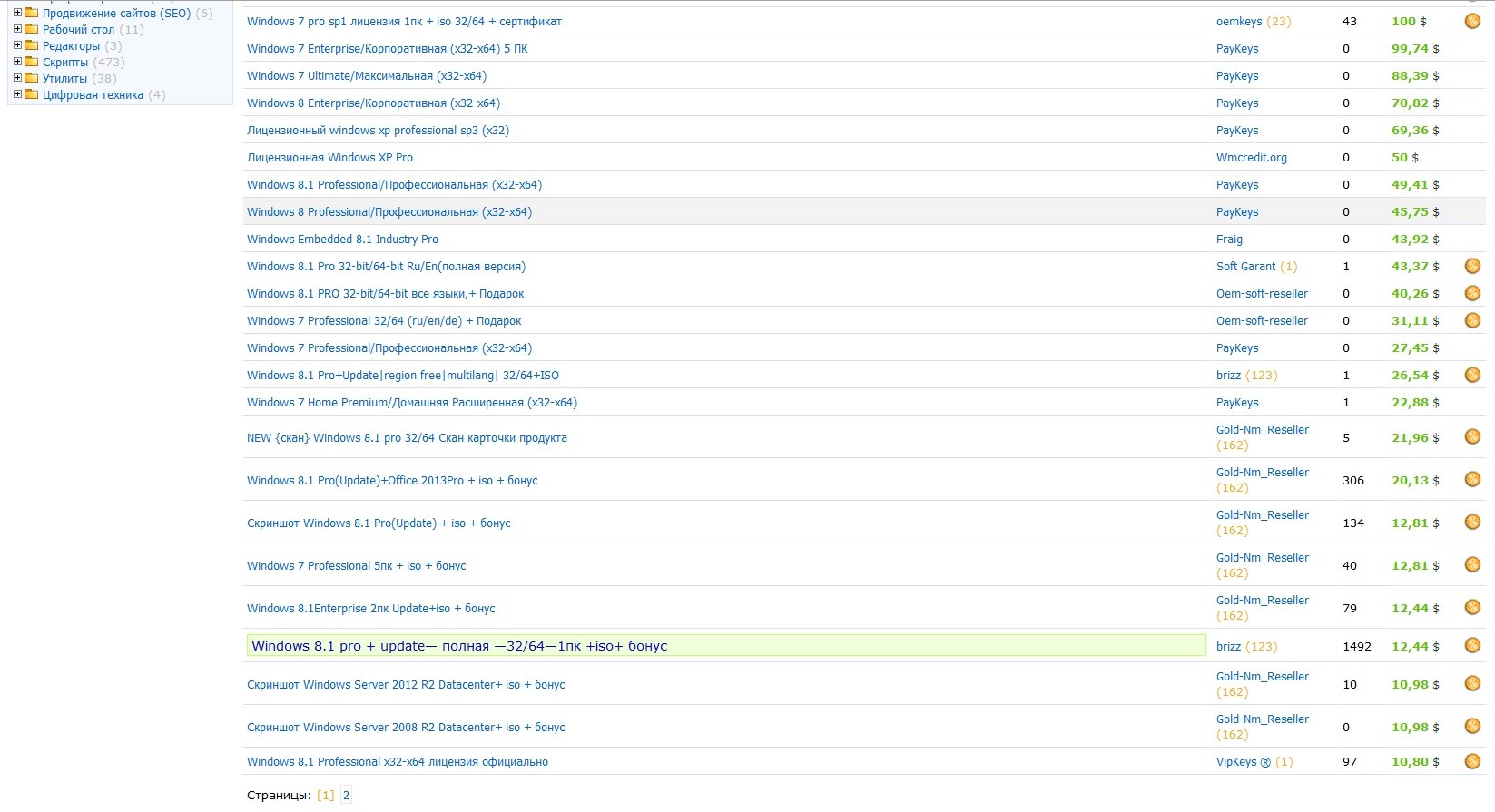Open seller Wmcredit.org profile
Viewport: 1495px width, 812px height.
(1252, 157)
